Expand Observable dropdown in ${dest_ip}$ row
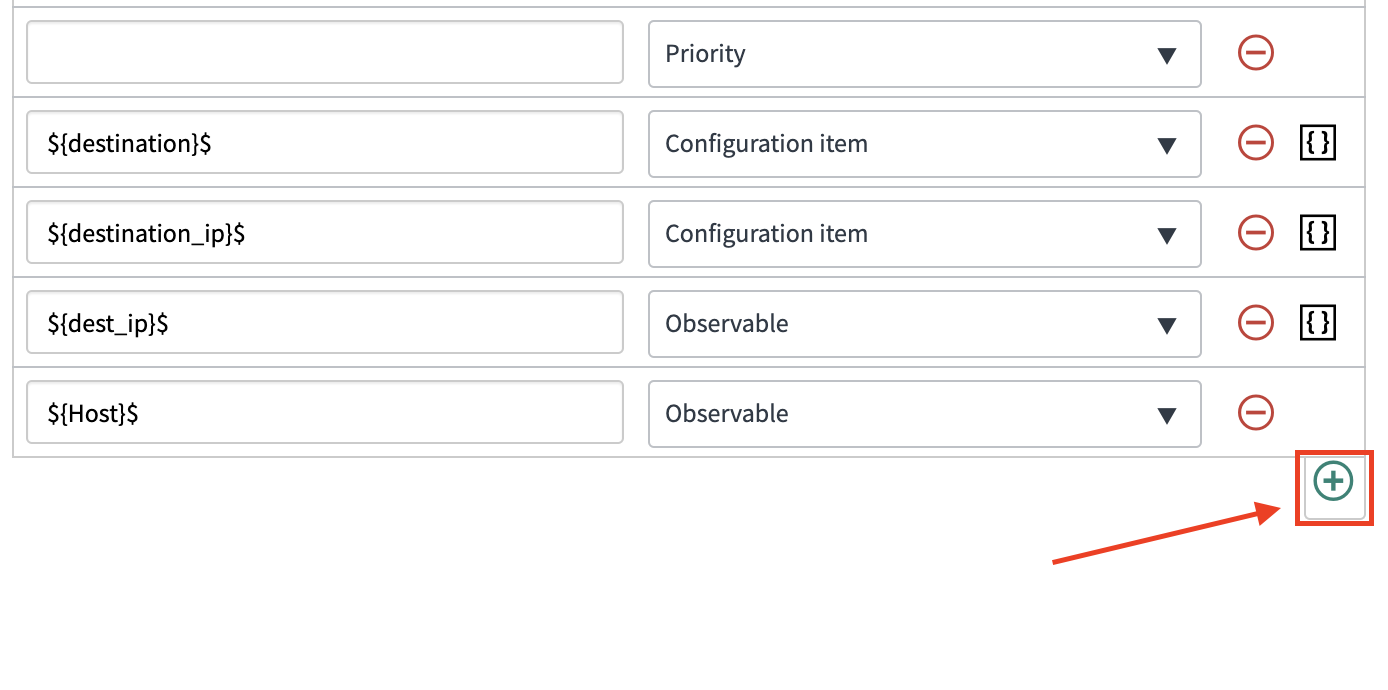Viewport: 1388px width, 690px height. click(925, 324)
